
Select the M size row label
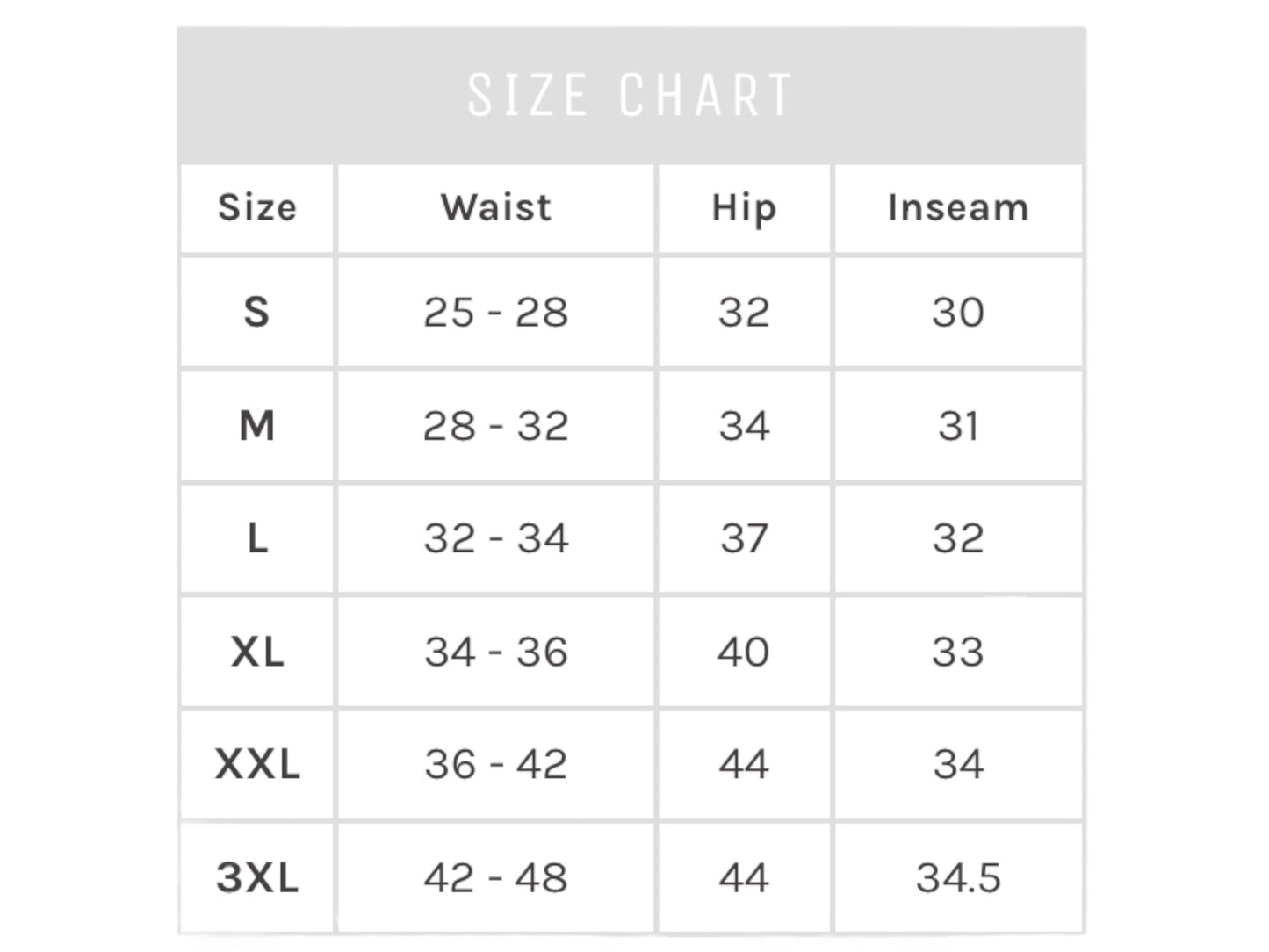[x=257, y=426]
